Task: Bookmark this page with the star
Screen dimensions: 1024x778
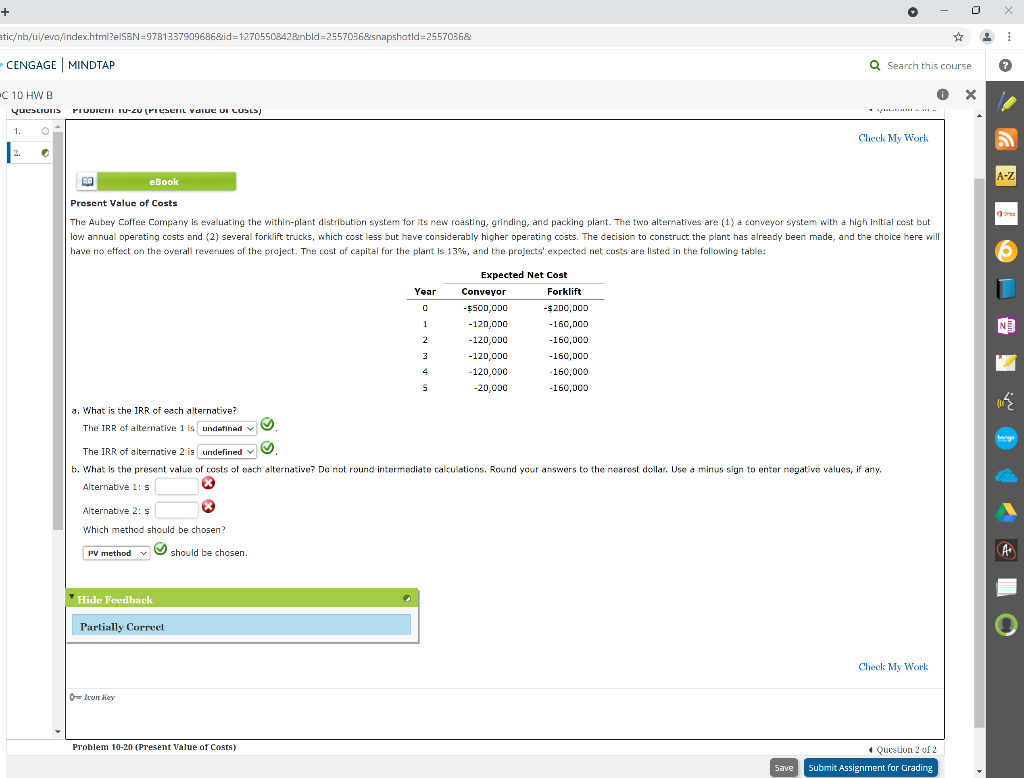Action: [x=958, y=37]
